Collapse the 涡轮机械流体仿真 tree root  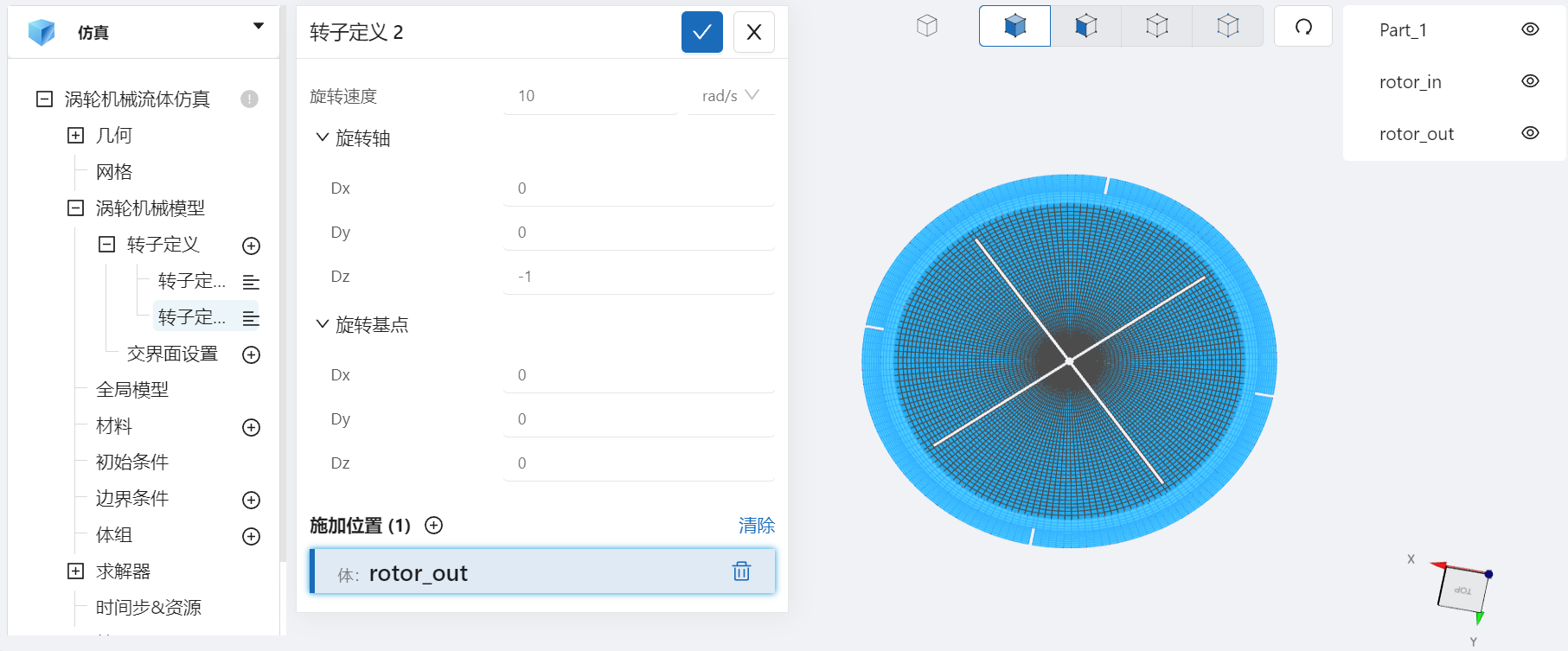click(44, 99)
